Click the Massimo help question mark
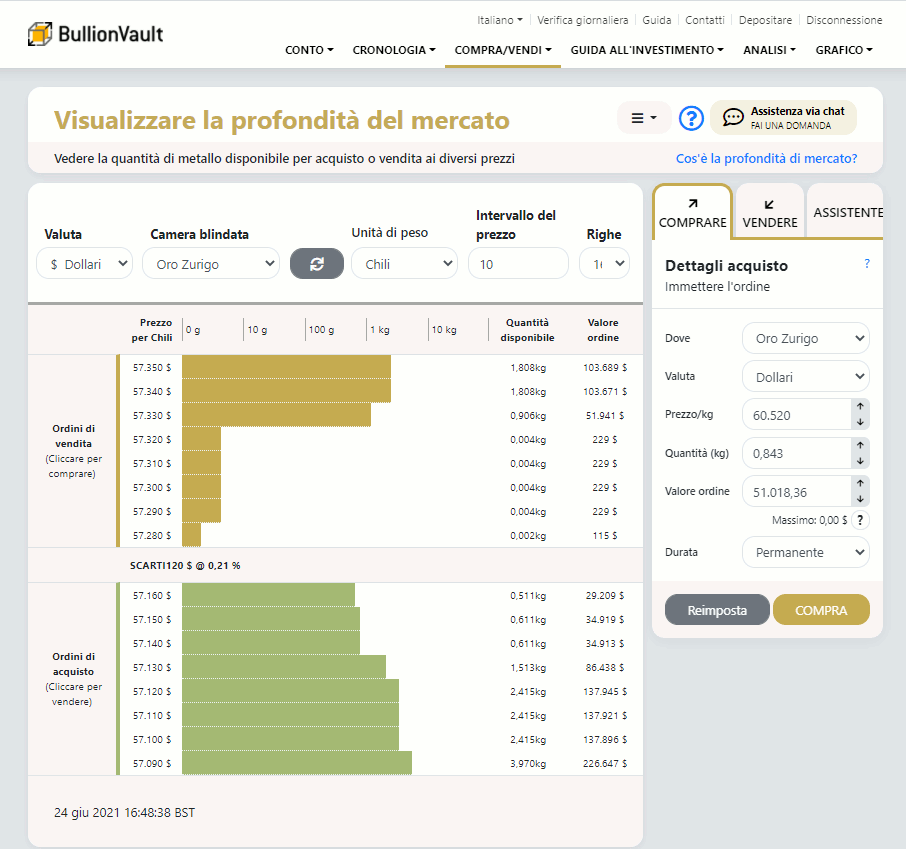 click(x=860, y=520)
